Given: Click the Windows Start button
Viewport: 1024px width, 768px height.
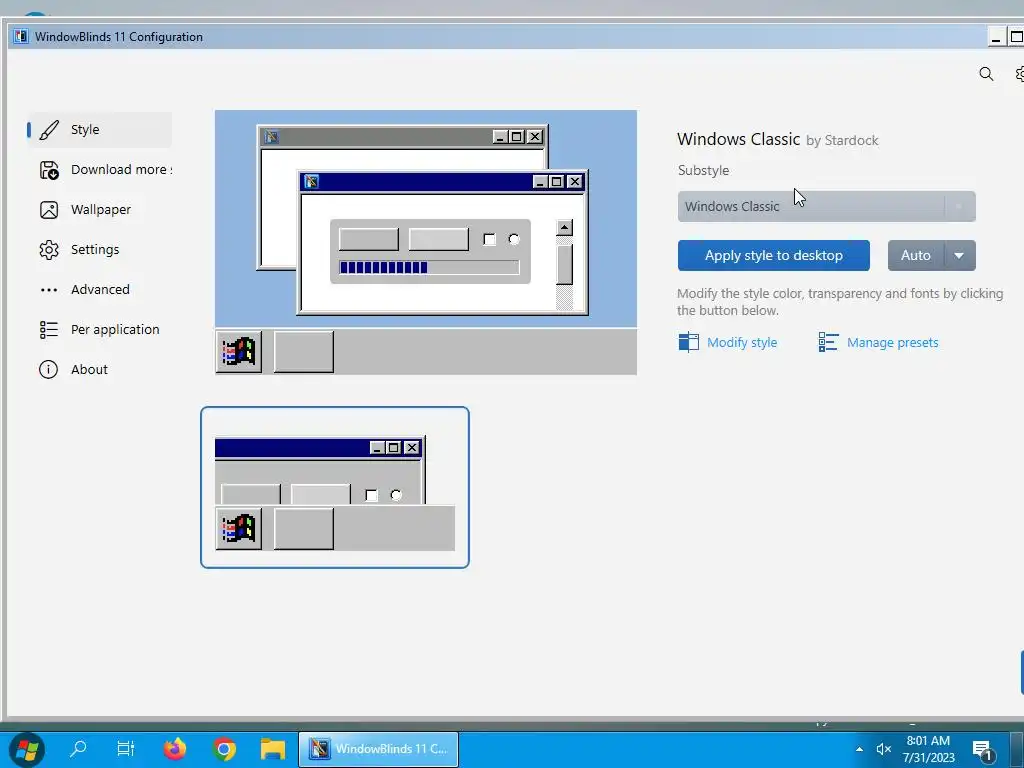Looking at the screenshot, I should click(27, 749).
